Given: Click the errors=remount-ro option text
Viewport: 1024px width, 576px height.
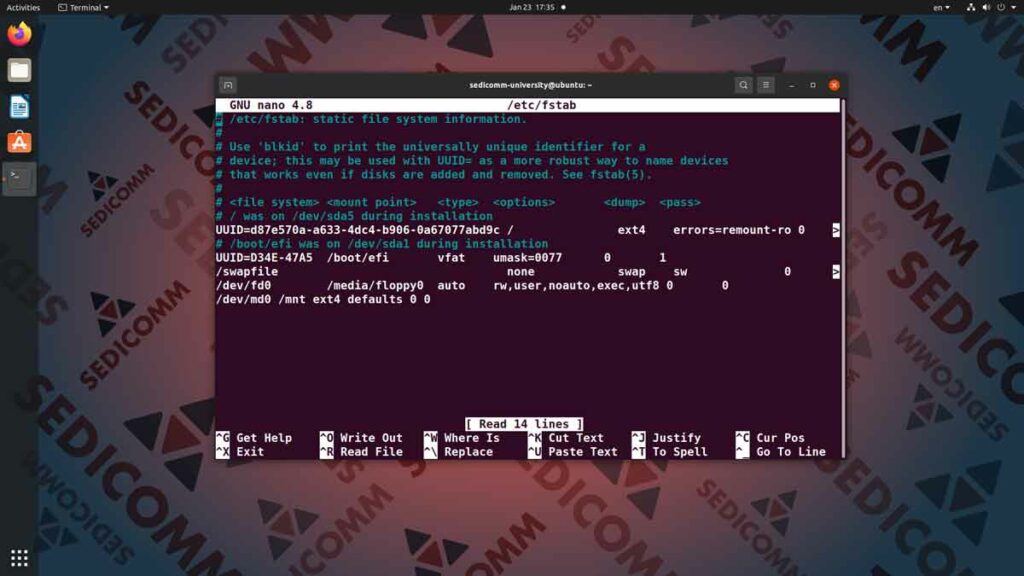Looking at the screenshot, I should coord(732,230).
